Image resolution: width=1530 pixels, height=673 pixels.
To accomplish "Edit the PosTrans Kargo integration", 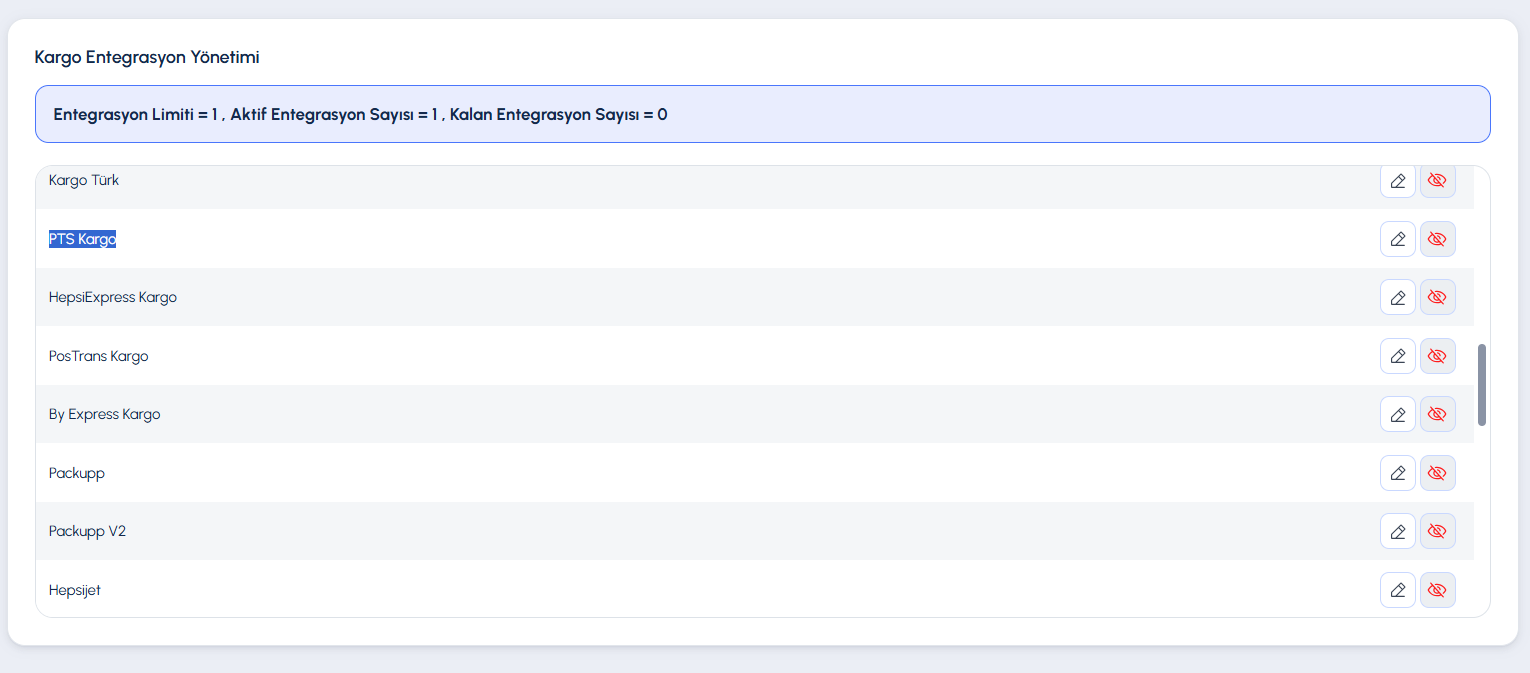I will click(x=1398, y=356).
